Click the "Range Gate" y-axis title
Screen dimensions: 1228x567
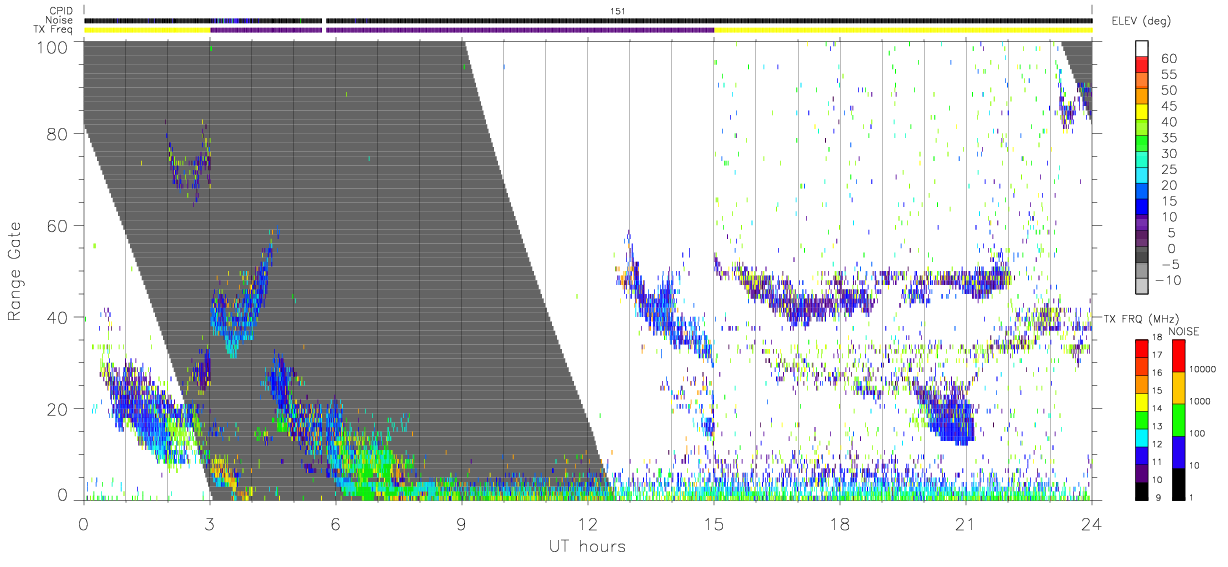(x=16, y=271)
